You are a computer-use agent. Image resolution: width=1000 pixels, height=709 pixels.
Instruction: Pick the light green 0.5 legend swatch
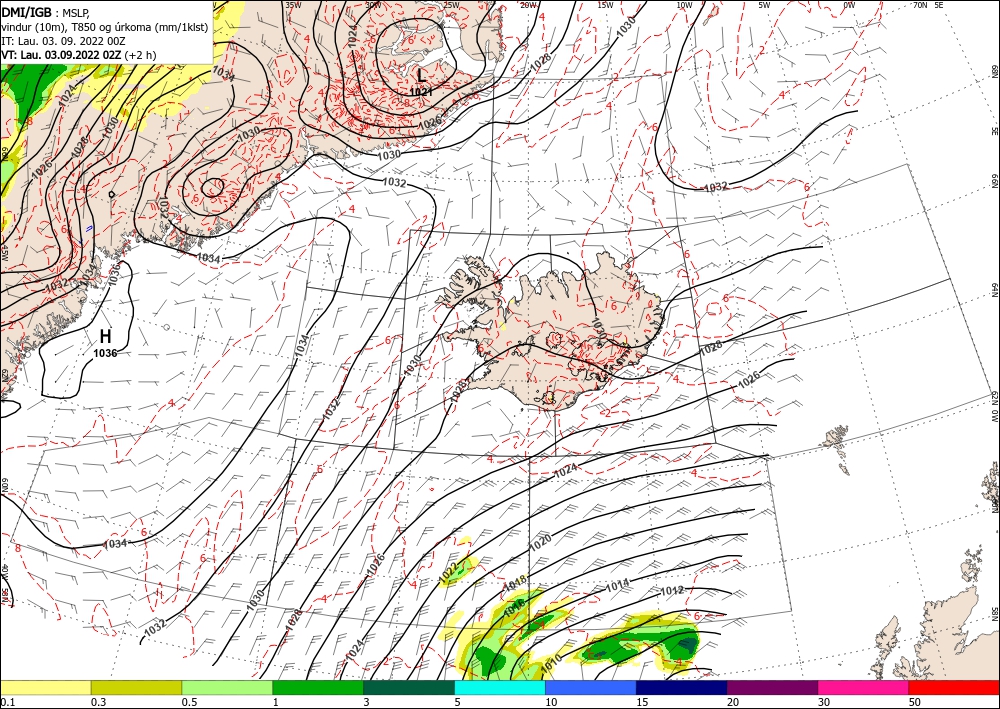[x=227, y=687]
